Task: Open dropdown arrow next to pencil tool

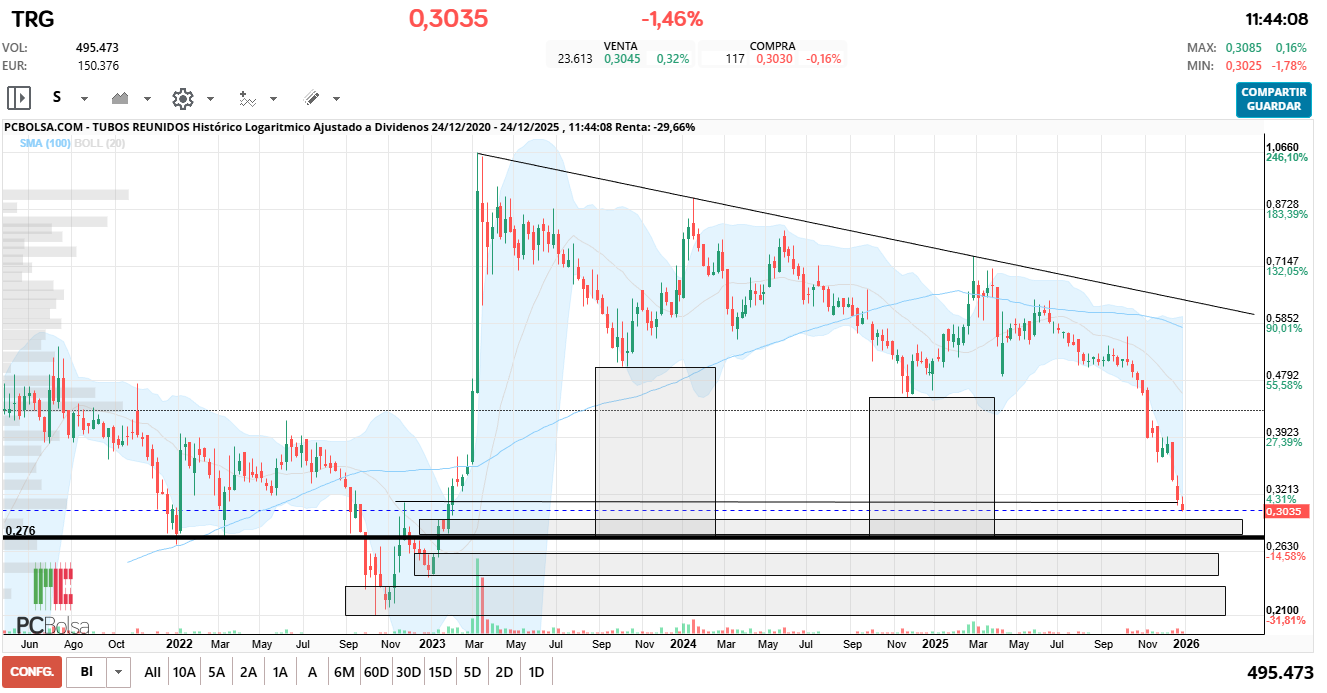Action: pos(336,99)
